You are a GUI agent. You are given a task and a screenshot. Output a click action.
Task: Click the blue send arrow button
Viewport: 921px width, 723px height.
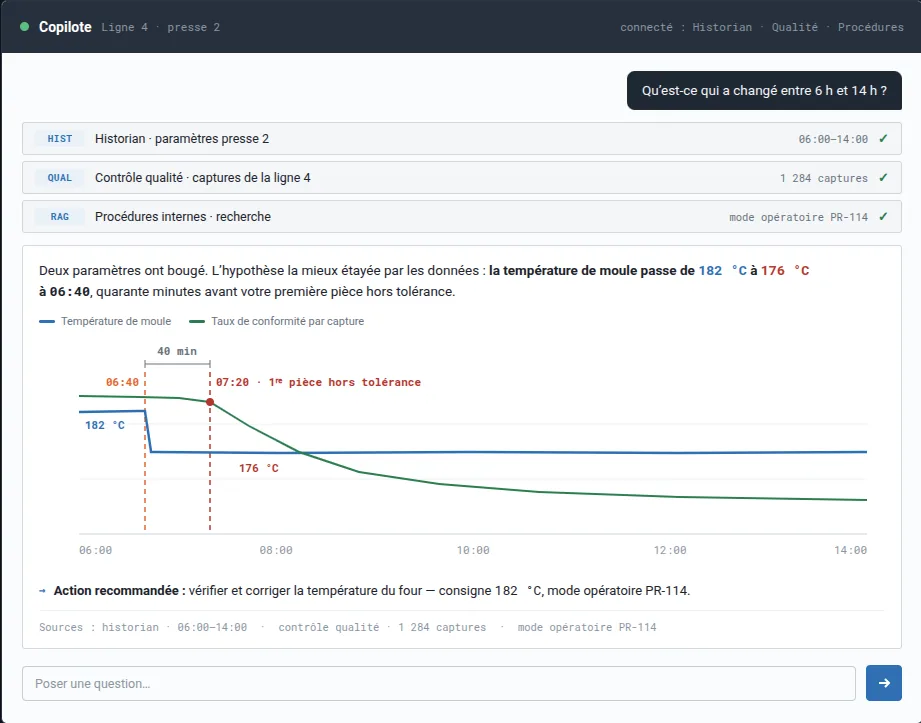883,683
